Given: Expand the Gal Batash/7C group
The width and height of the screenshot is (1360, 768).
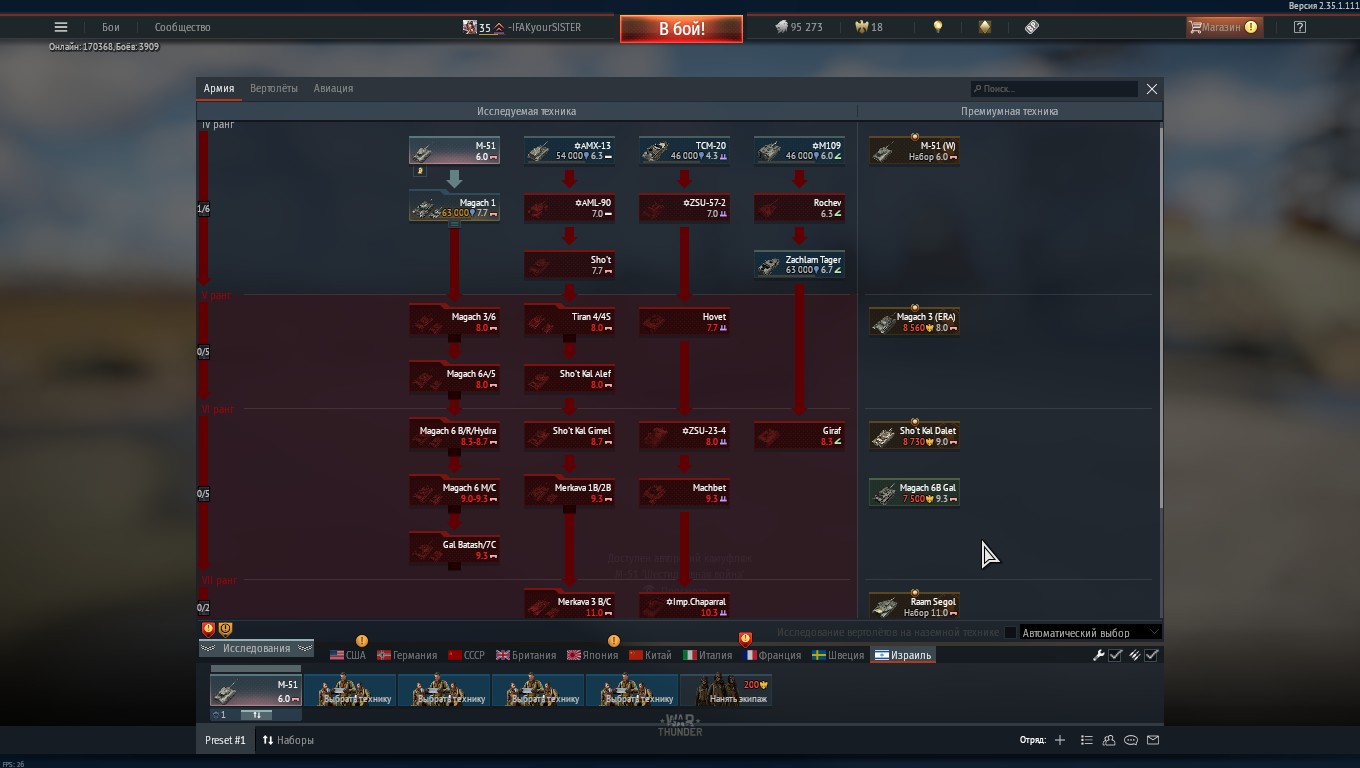Looking at the screenshot, I should (x=454, y=550).
